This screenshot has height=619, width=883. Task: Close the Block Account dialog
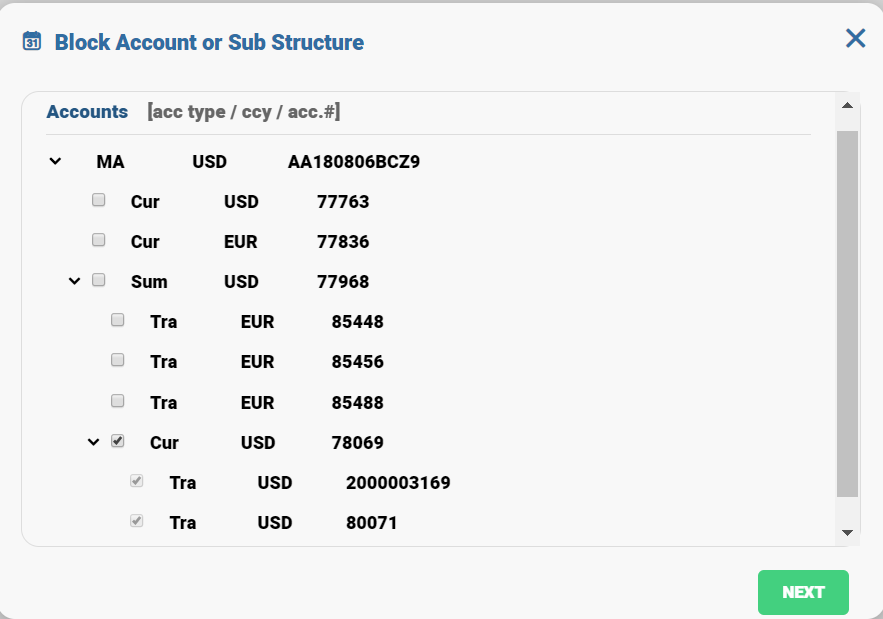(x=855, y=38)
